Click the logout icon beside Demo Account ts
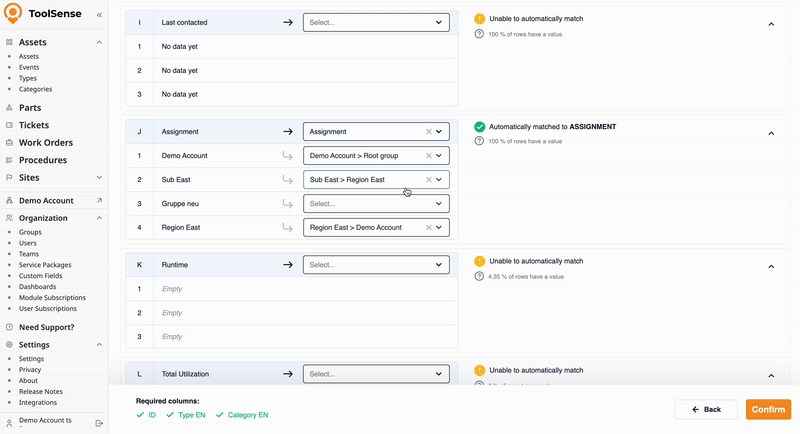Image resolution: width=800 pixels, height=434 pixels. coord(99,423)
